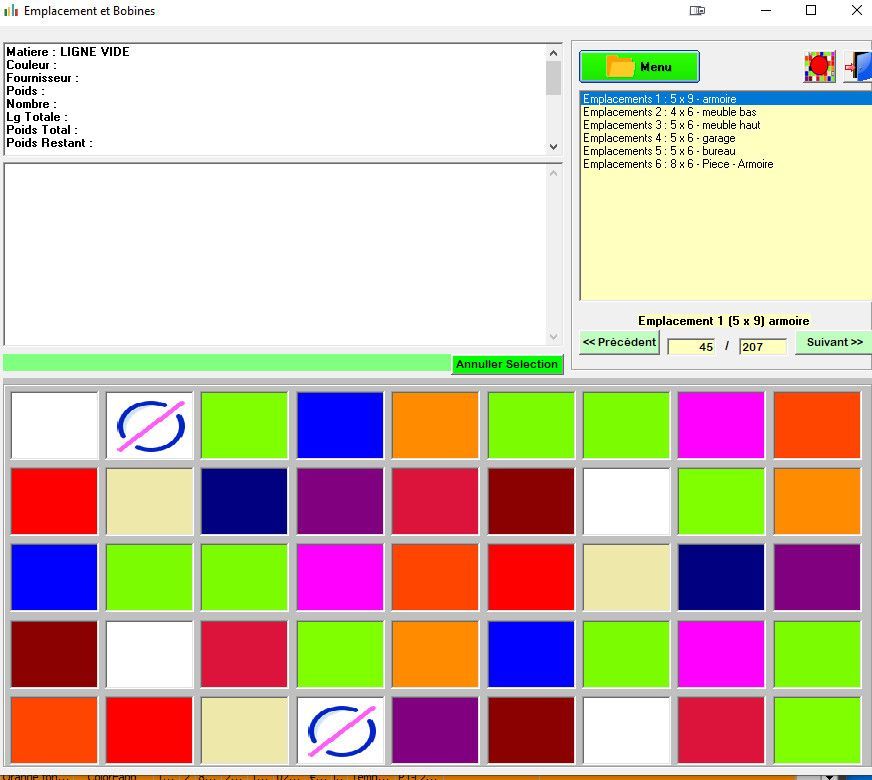
Task: Click the up arrow of the empty text box scrollbar
Action: point(553,173)
